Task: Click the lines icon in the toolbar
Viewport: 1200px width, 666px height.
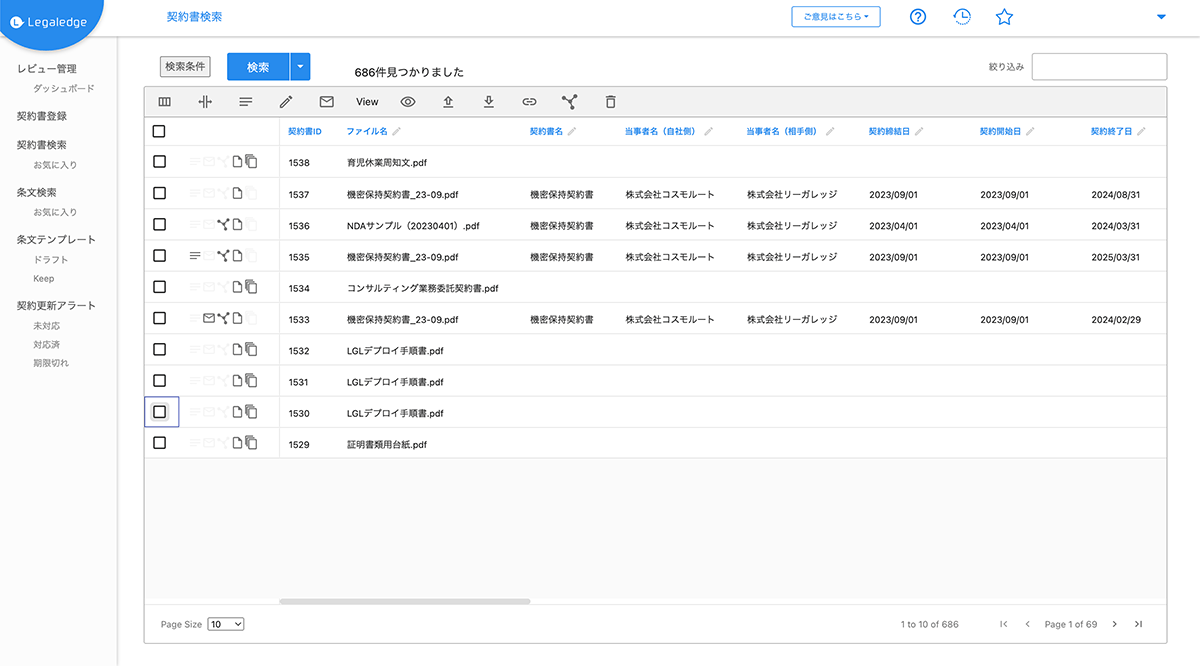Action: (245, 102)
